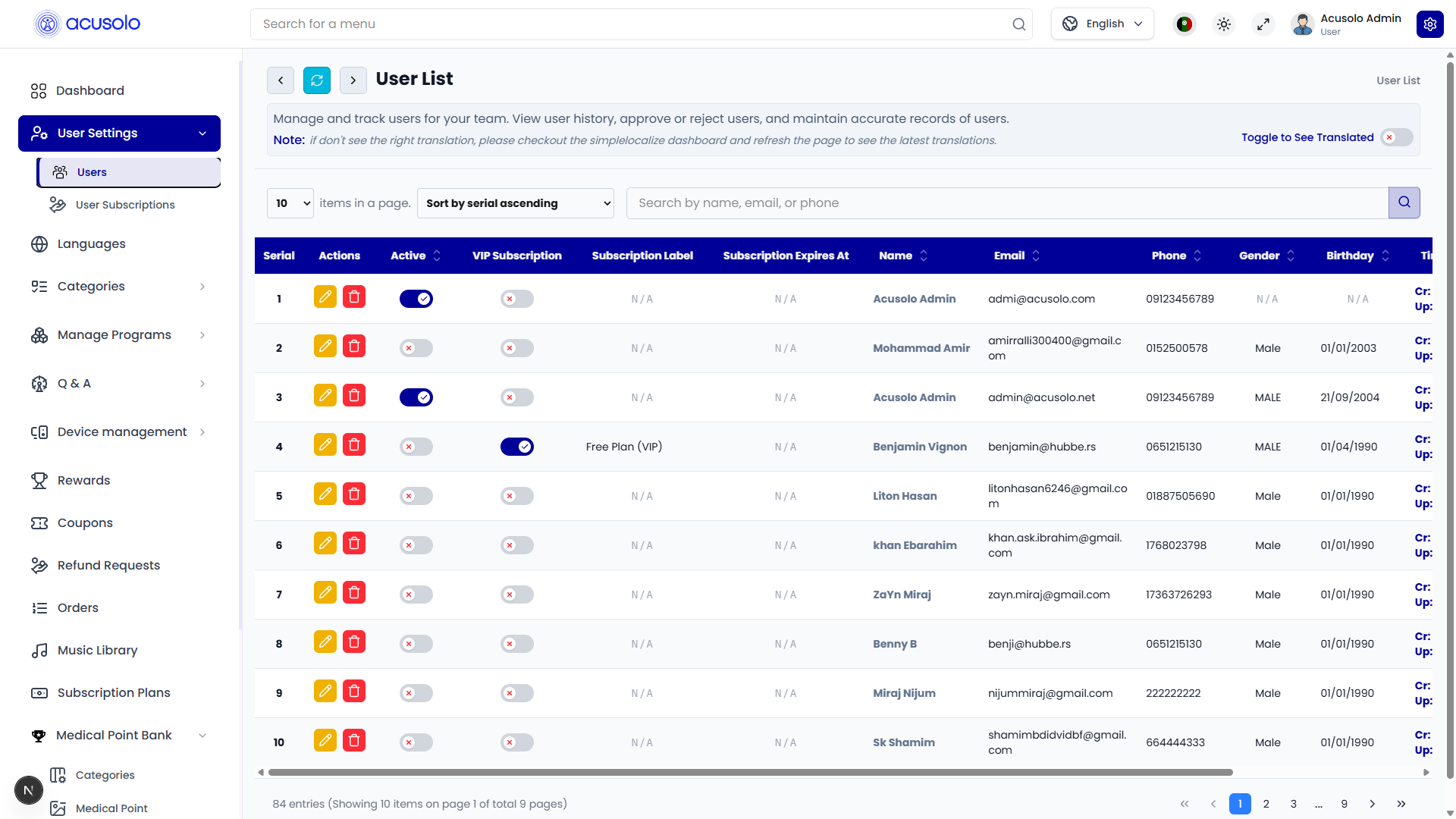Click the round N badge at bottom left
Screen dimensions: 1456x819
click(29, 790)
